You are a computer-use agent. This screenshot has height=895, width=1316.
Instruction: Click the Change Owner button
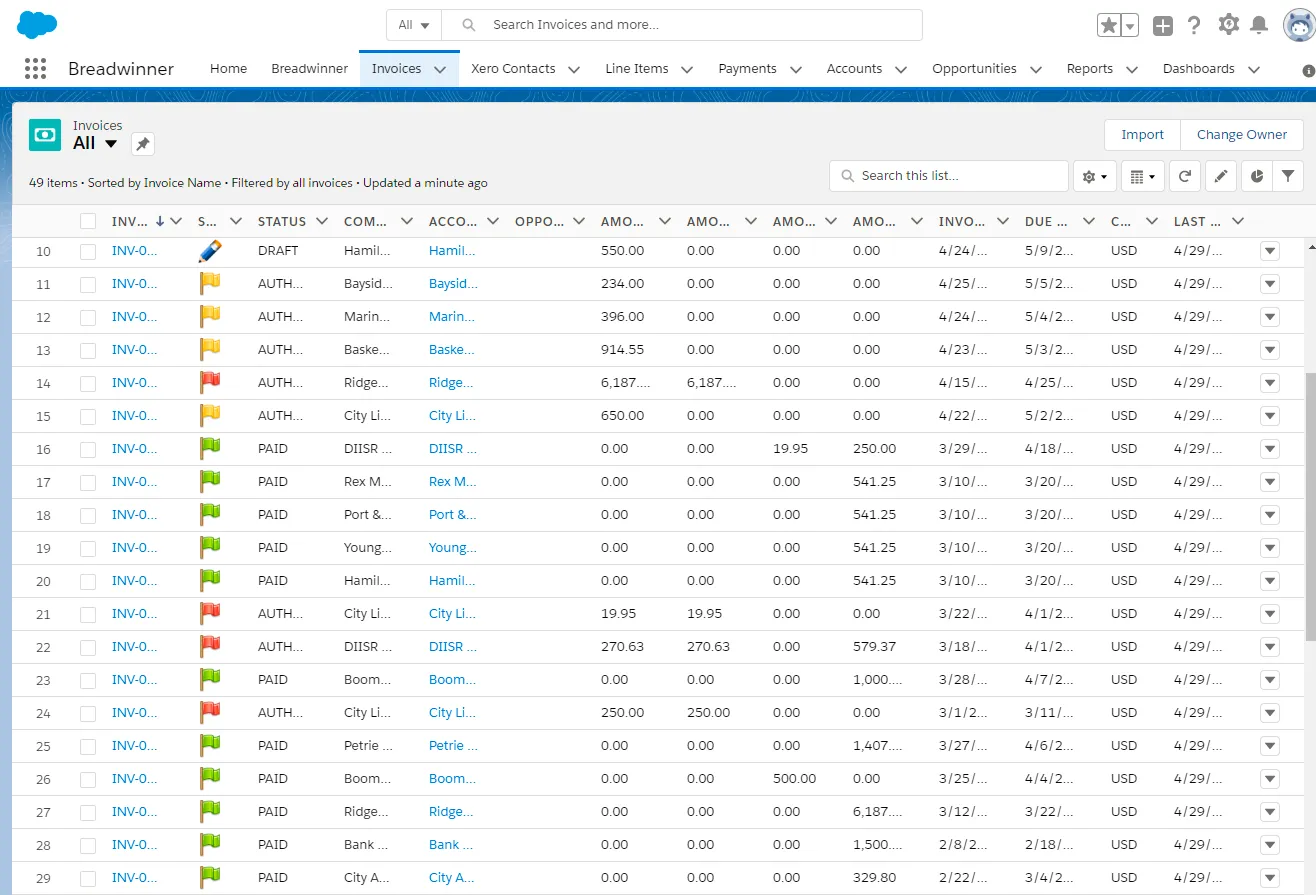point(1242,135)
